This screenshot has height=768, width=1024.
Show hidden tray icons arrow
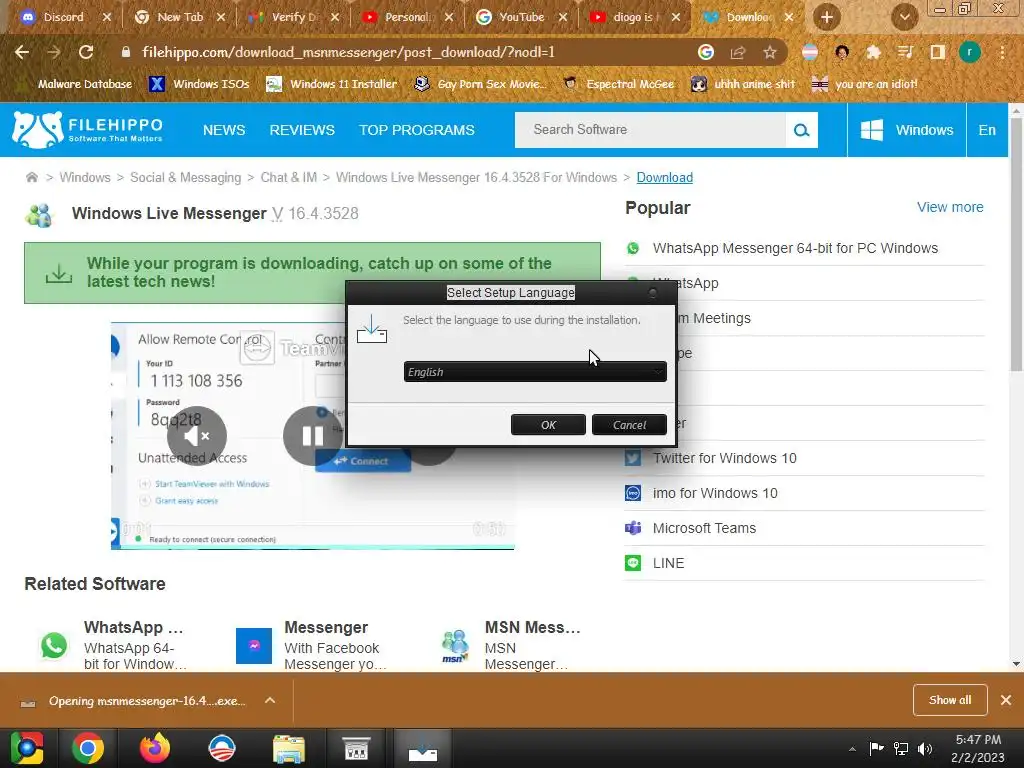[x=852, y=748]
